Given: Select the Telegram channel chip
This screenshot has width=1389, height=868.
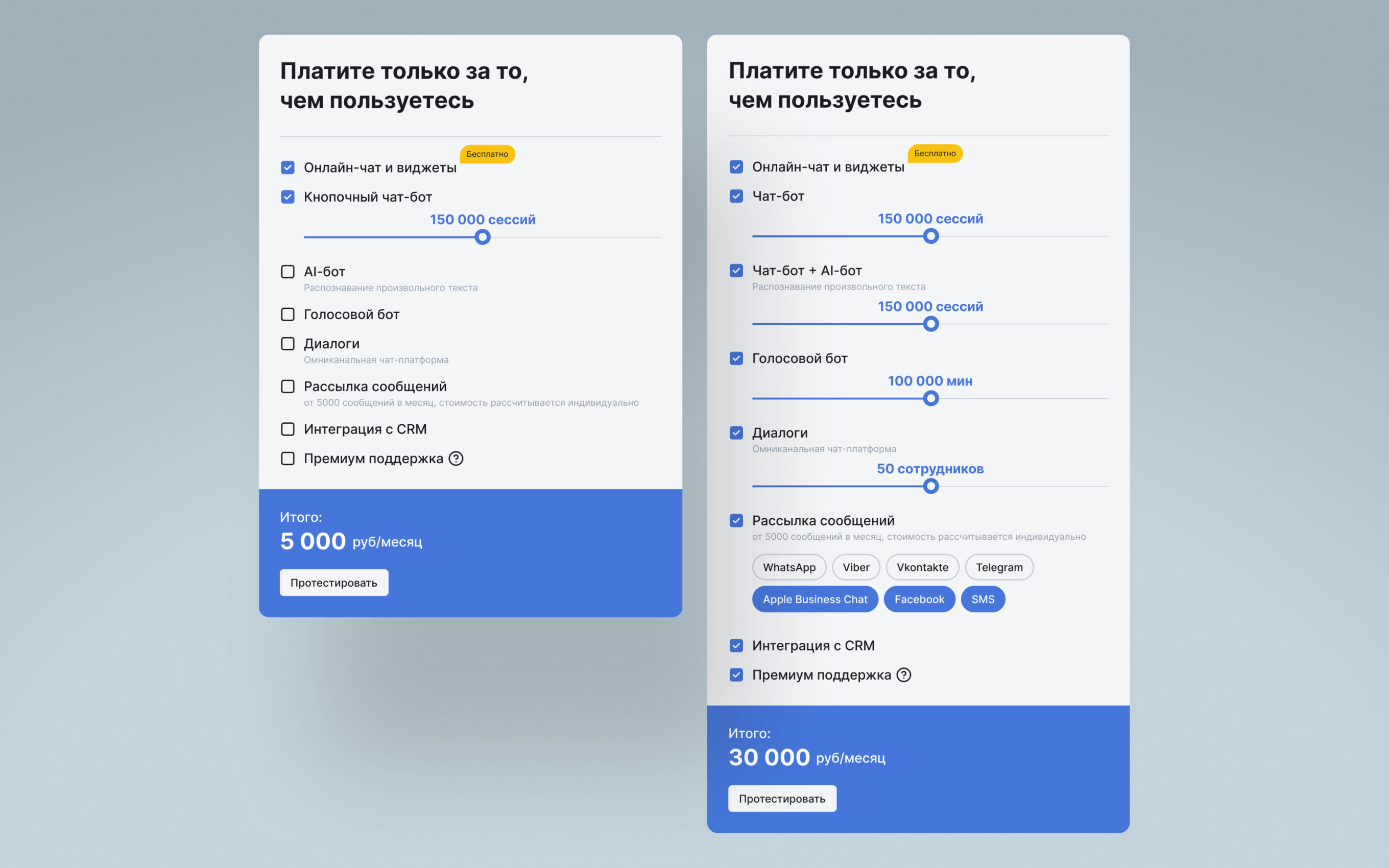Looking at the screenshot, I should tap(999, 567).
